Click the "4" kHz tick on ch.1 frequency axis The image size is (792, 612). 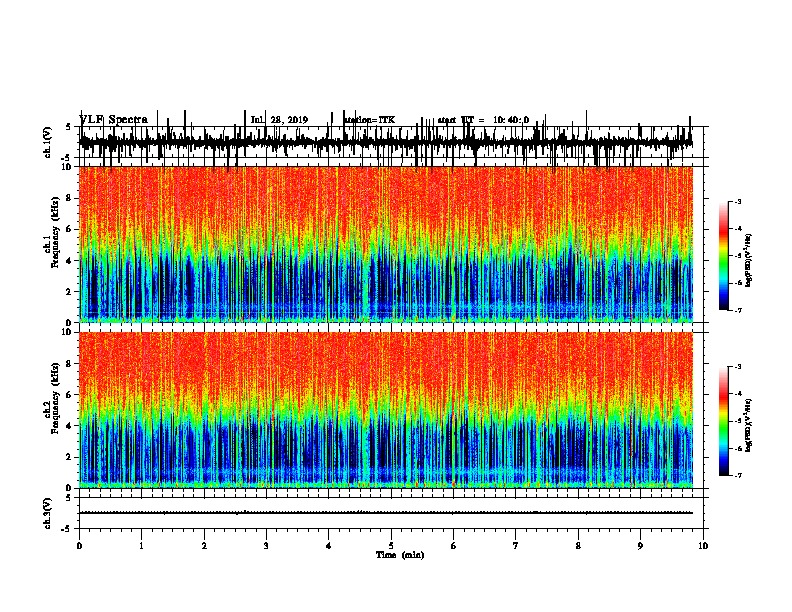[70, 261]
